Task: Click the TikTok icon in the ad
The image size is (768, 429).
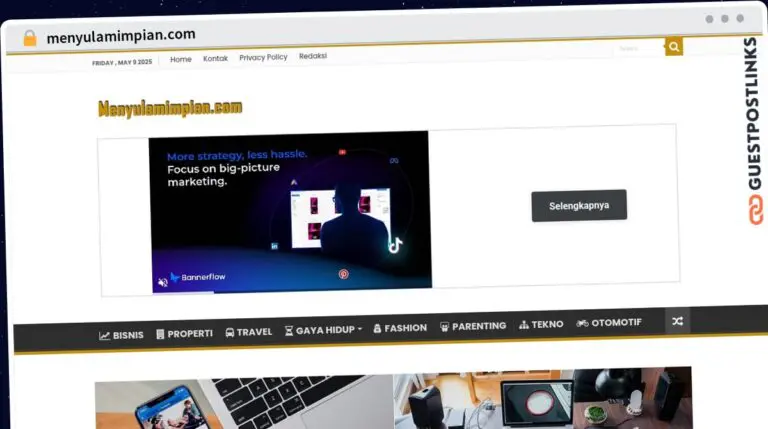Action: point(395,244)
